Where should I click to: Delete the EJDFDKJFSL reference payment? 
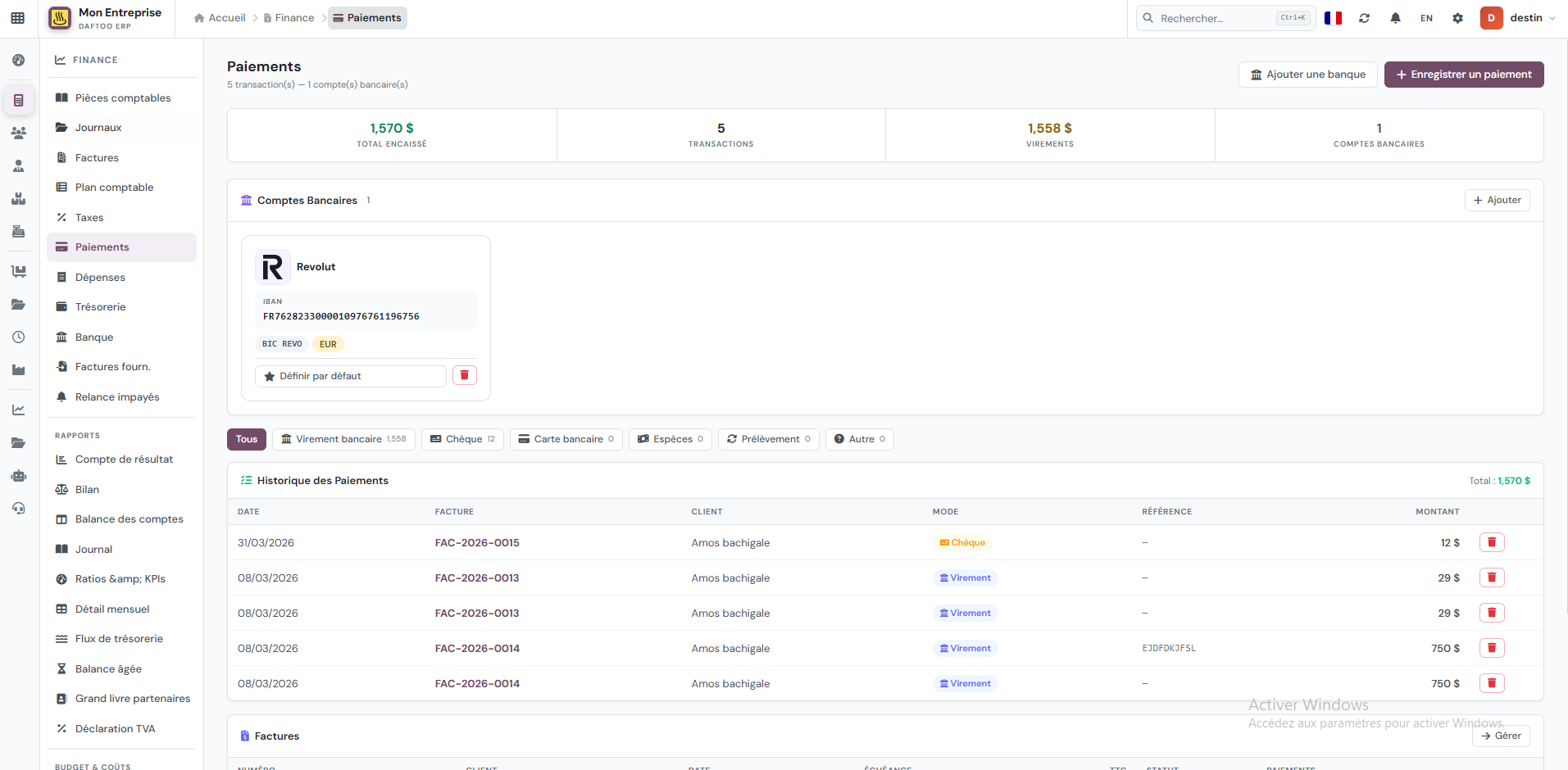[x=1491, y=648]
